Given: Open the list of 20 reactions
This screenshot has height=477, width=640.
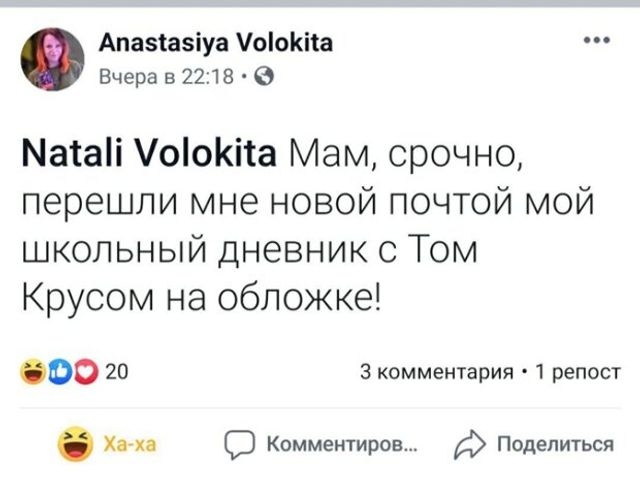Looking at the screenshot, I should [x=115, y=373].
